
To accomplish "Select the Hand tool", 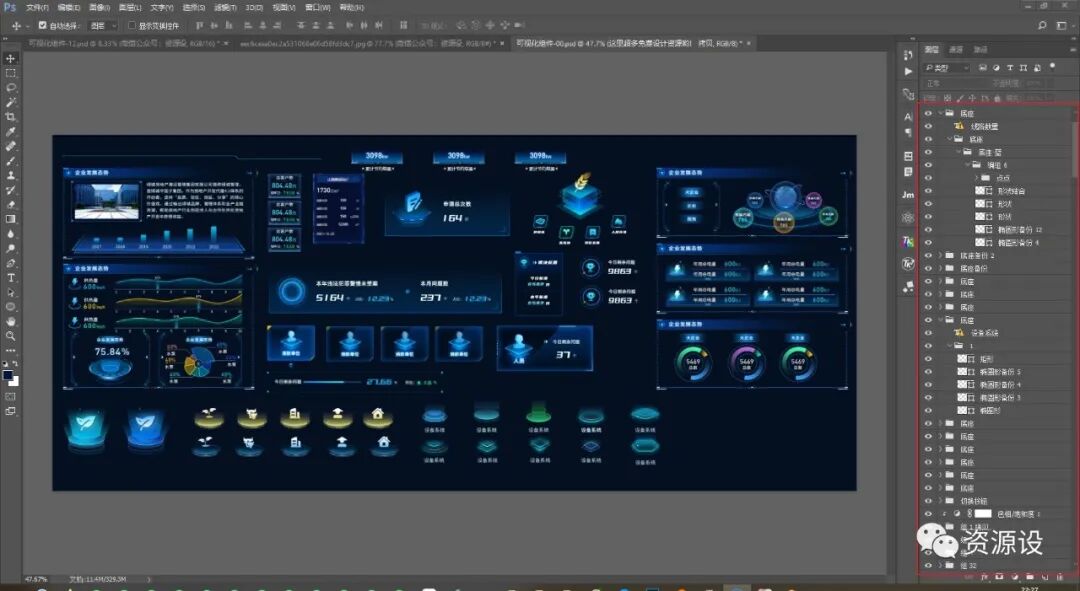I will [x=10, y=321].
